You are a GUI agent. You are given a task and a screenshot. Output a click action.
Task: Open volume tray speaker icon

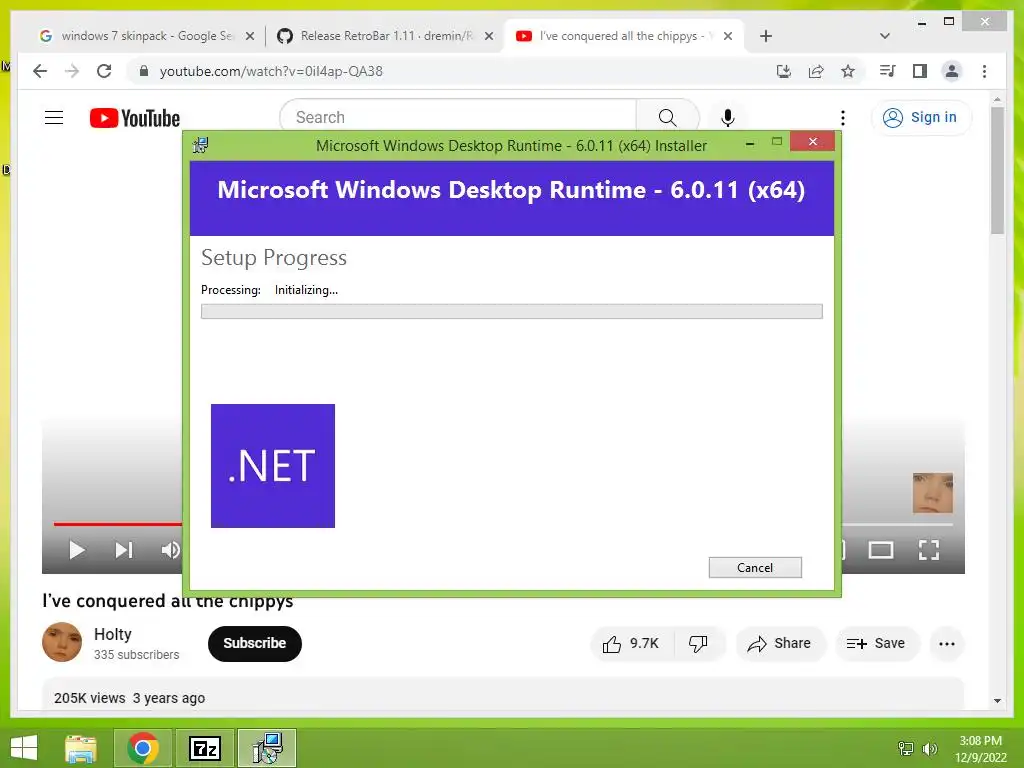(x=930, y=748)
